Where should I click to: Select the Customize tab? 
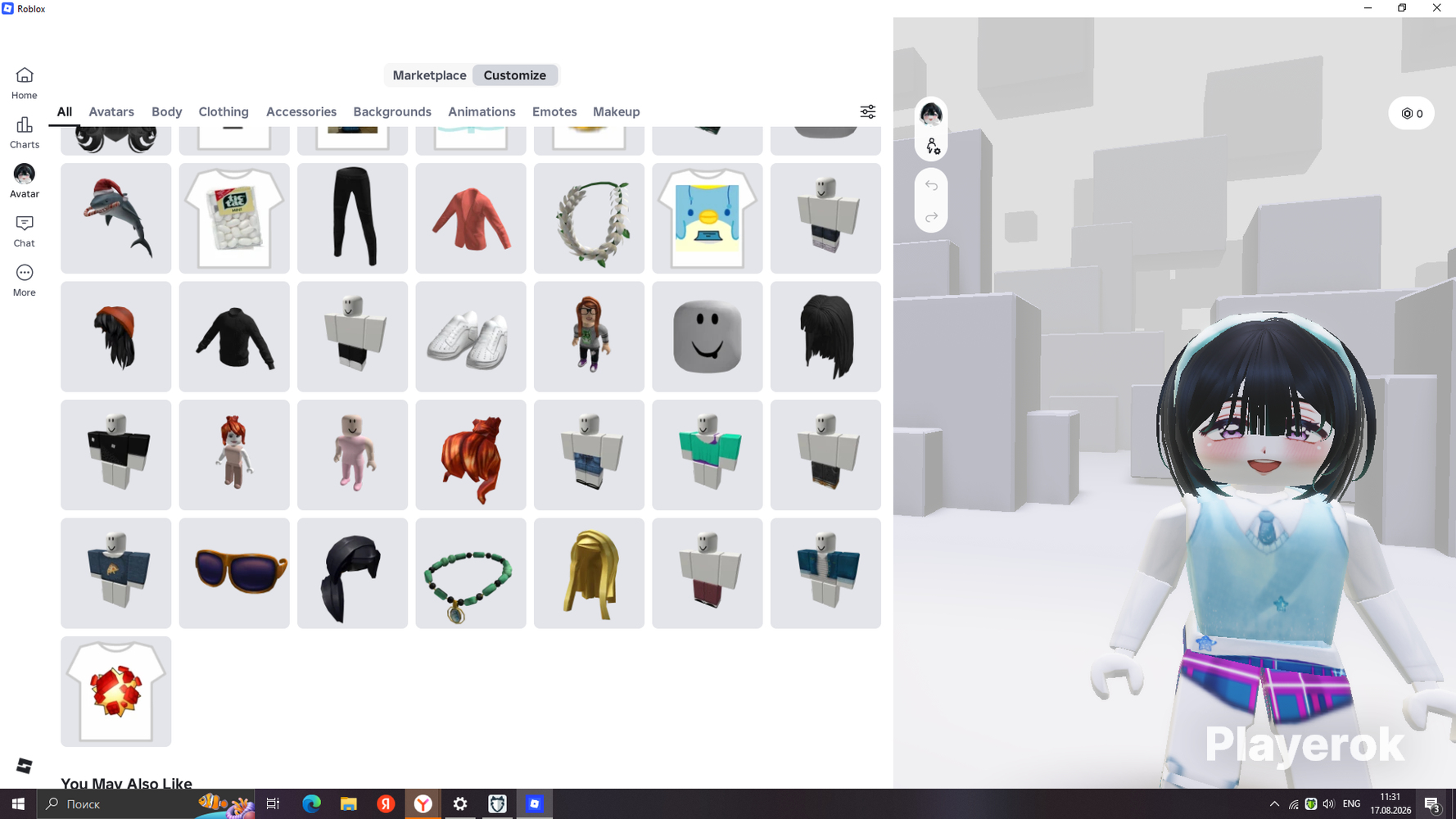515,75
